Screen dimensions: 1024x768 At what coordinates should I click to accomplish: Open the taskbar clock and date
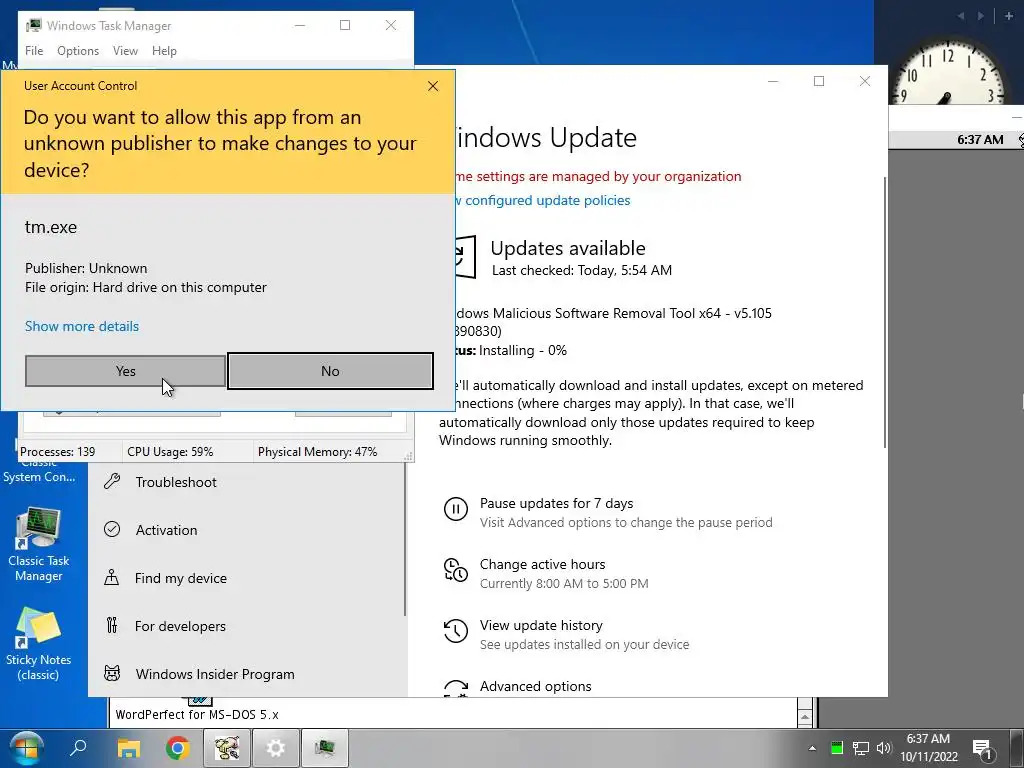pos(929,748)
